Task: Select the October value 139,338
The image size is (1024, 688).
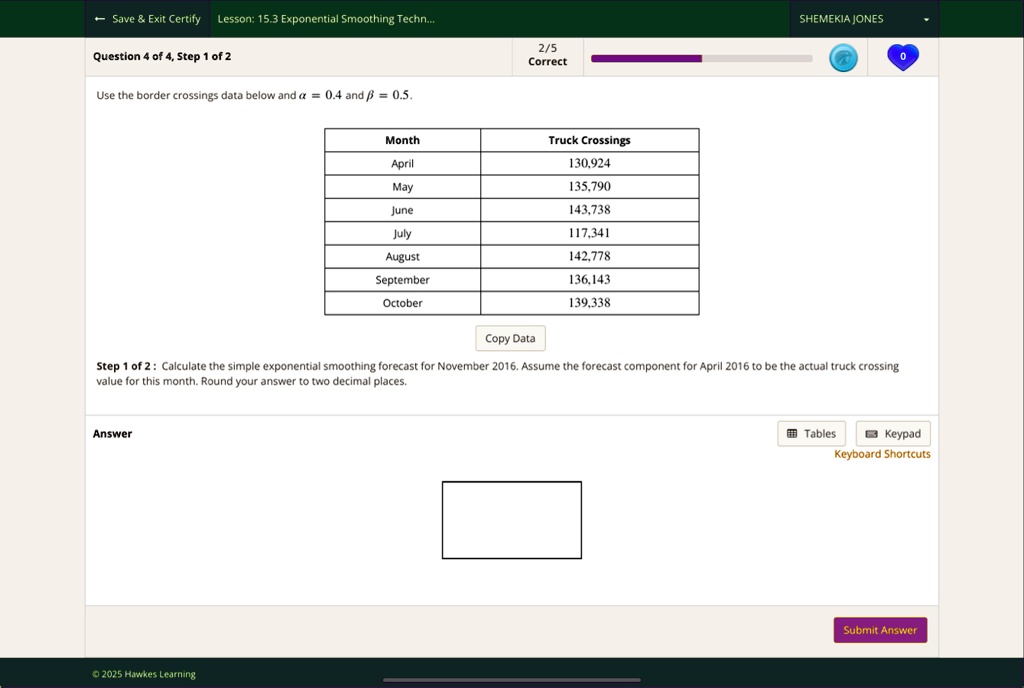Action: coord(589,303)
